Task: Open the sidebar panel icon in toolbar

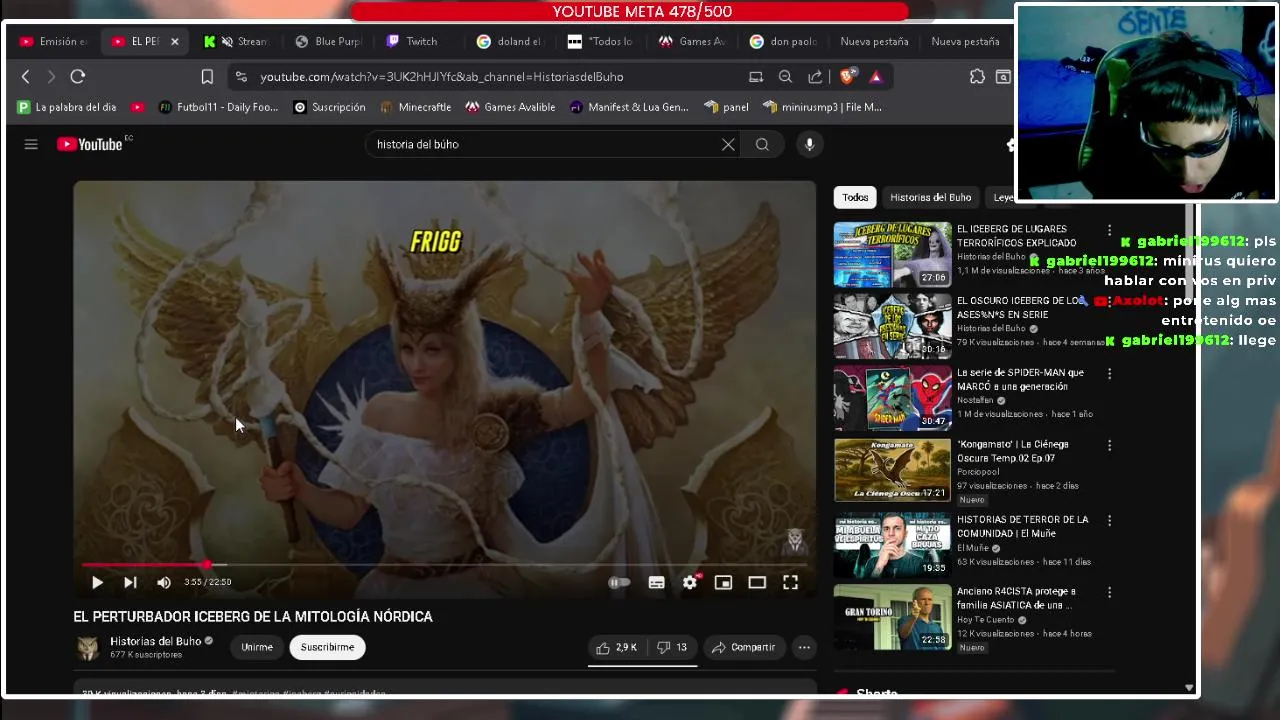Action: pyautogui.click(x=1003, y=76)
